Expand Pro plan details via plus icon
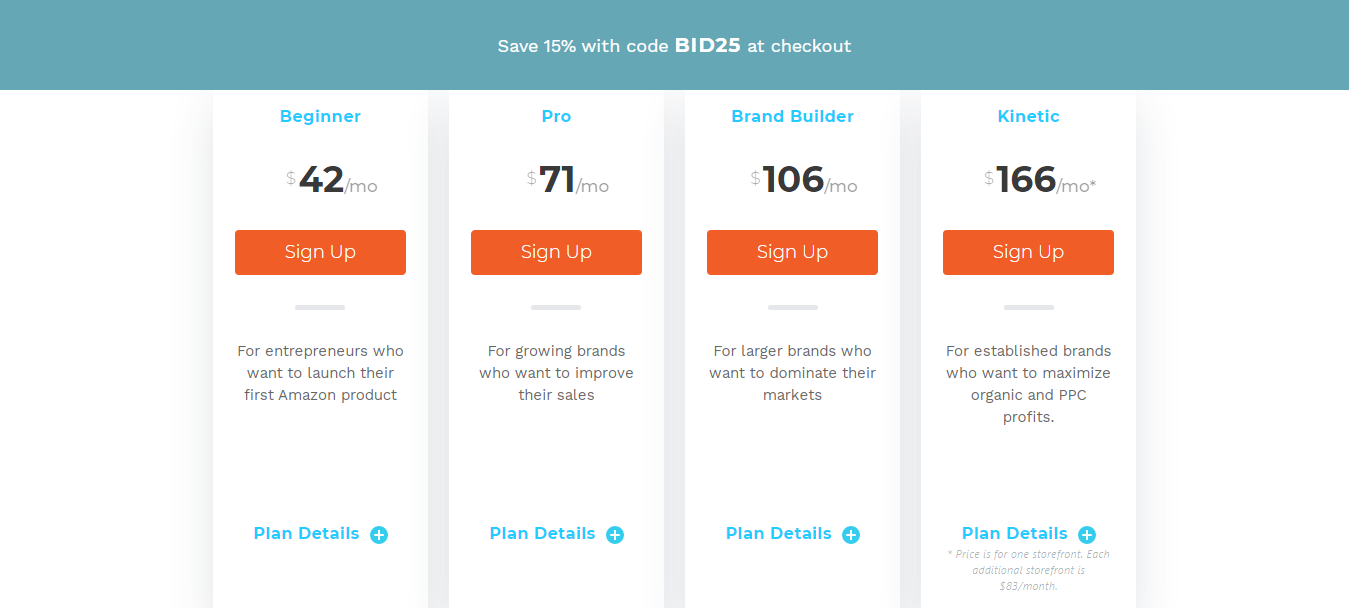This screenshot has height=608, width=1349. (614, 534)
